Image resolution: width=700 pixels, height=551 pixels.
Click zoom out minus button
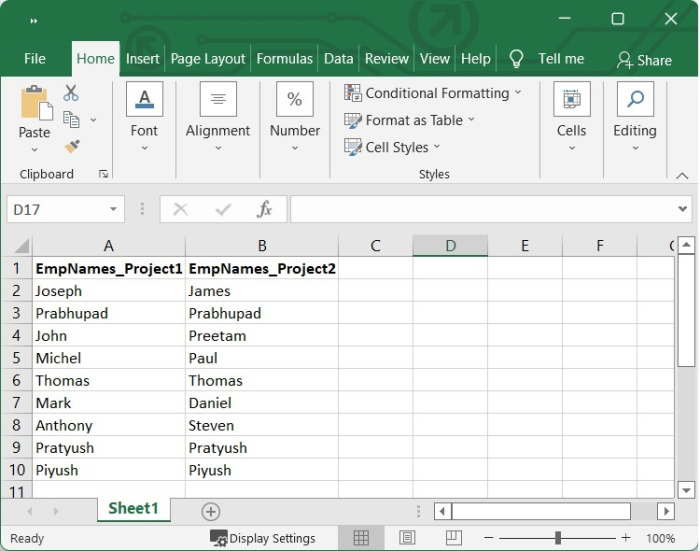point(489,538)
